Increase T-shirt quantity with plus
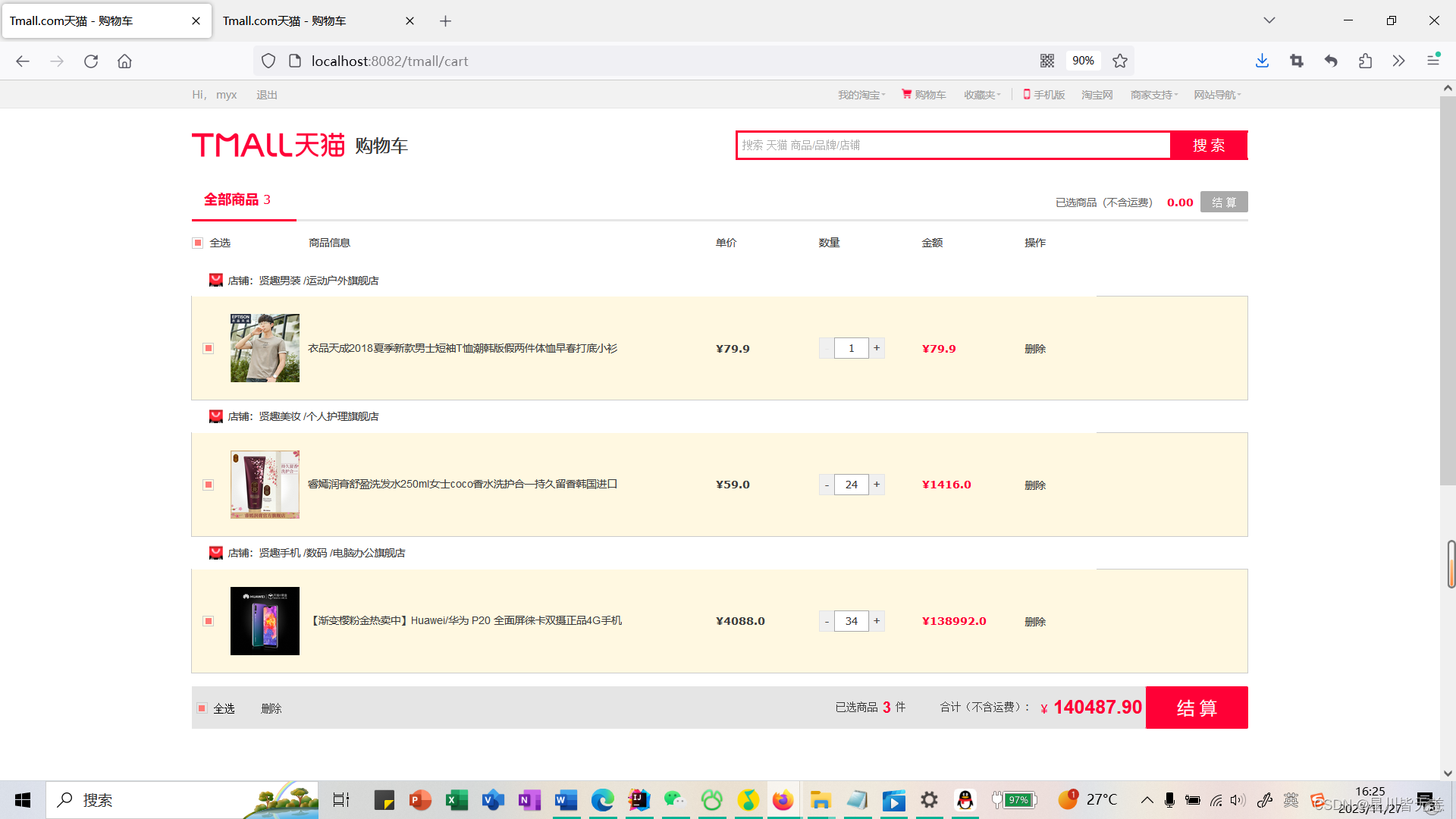 coord(877,348)
